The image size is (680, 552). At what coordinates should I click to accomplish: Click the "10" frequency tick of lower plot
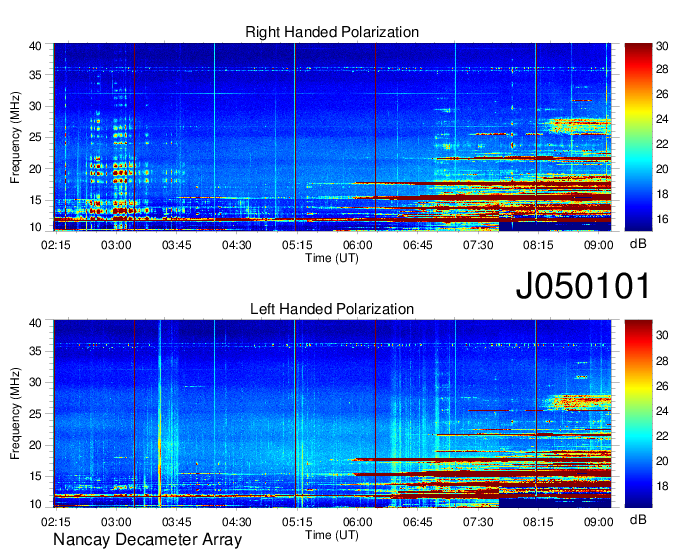(x=35, y=504)
